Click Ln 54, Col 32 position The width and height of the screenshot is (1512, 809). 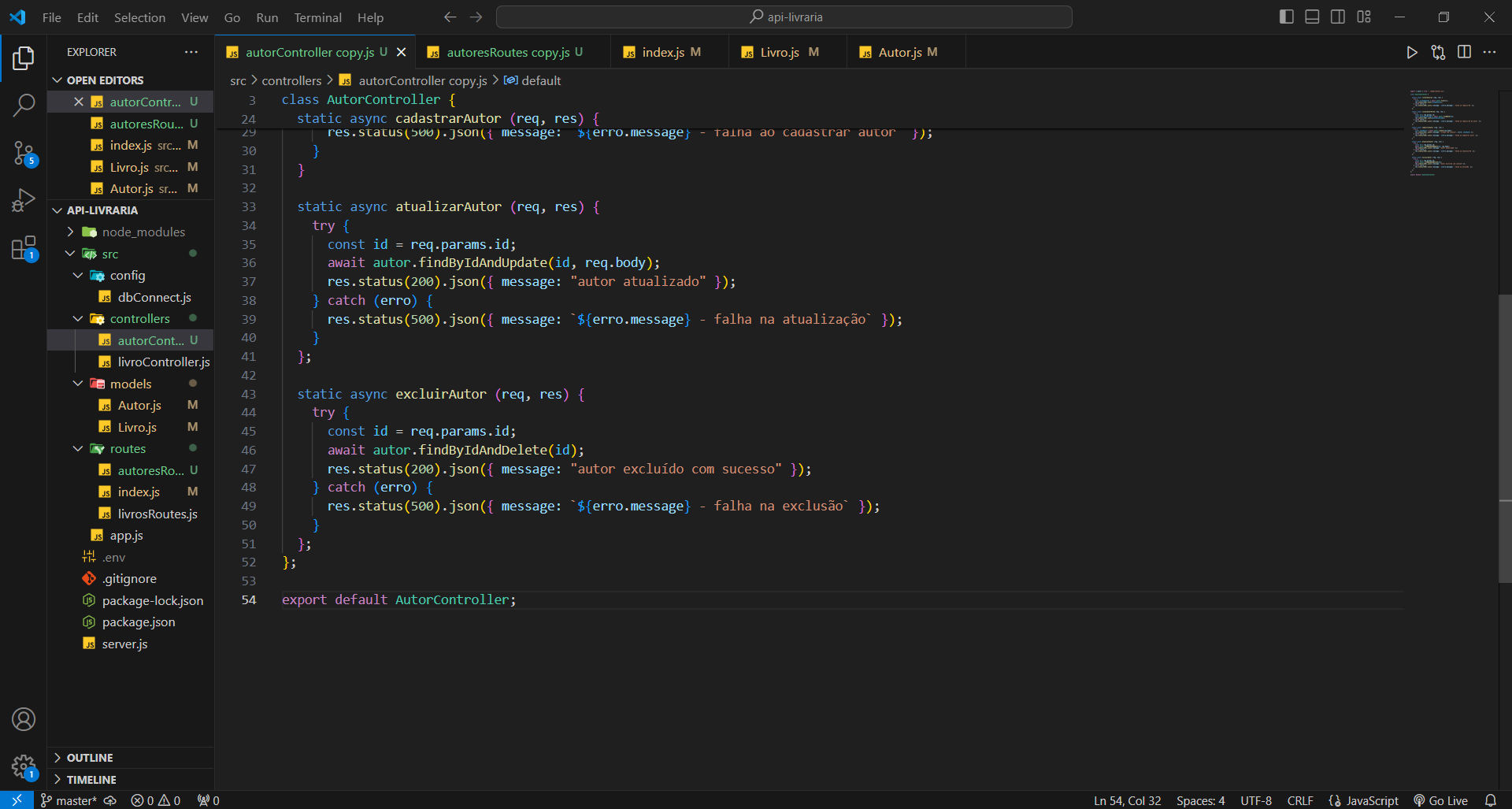click(x=1128, y=800)
